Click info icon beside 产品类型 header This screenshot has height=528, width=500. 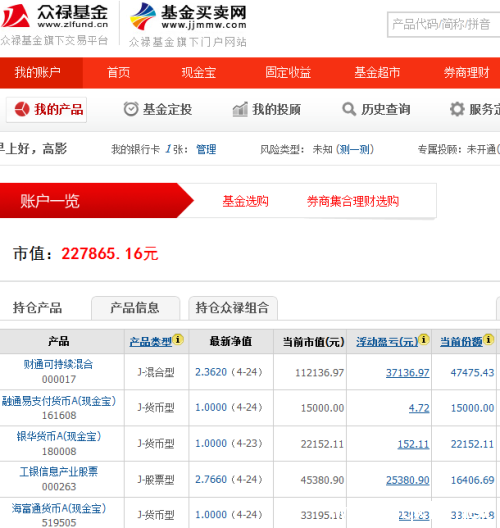[178, 339]
